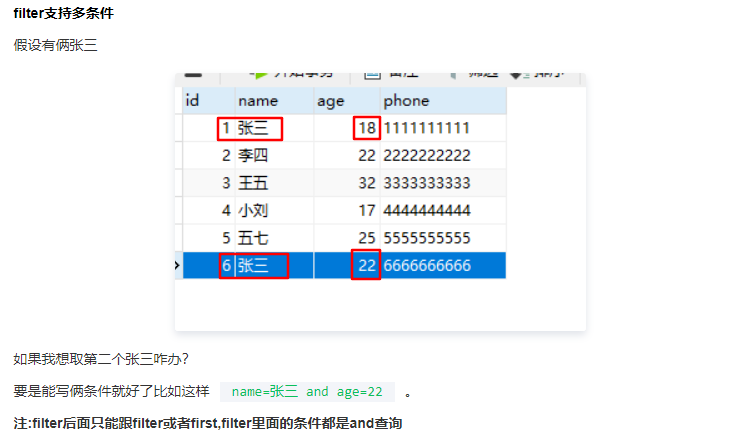
Task: Select phone cell 4444444444
Action: click(443, 211)
